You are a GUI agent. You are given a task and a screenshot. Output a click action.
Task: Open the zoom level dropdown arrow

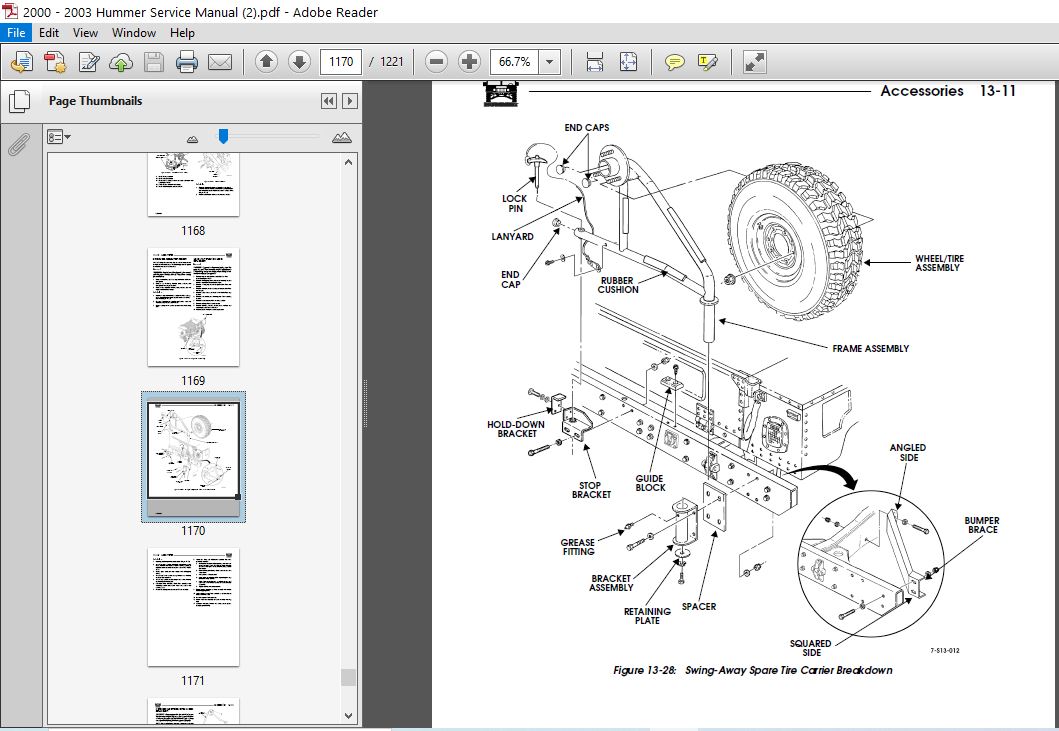550,62
